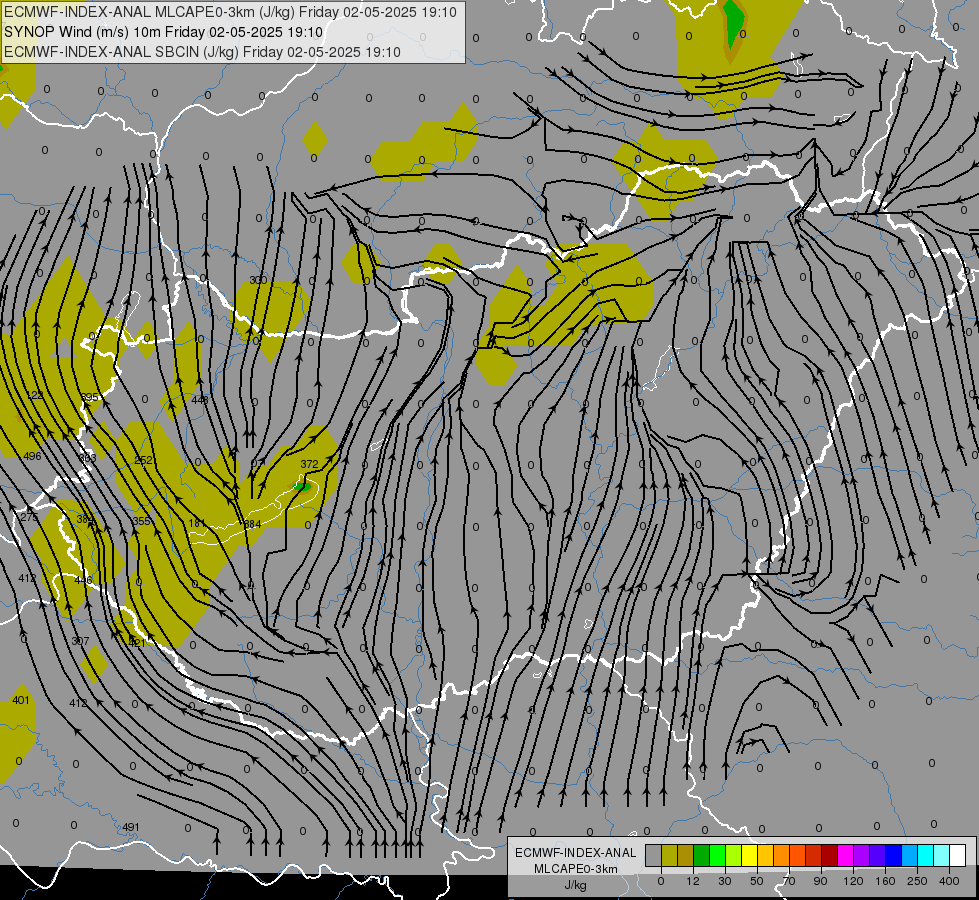Image resolution: width=979 pixels, height=900 pixels.
Task: Click the 50 tick label in legend
Action: pos(757,881)
